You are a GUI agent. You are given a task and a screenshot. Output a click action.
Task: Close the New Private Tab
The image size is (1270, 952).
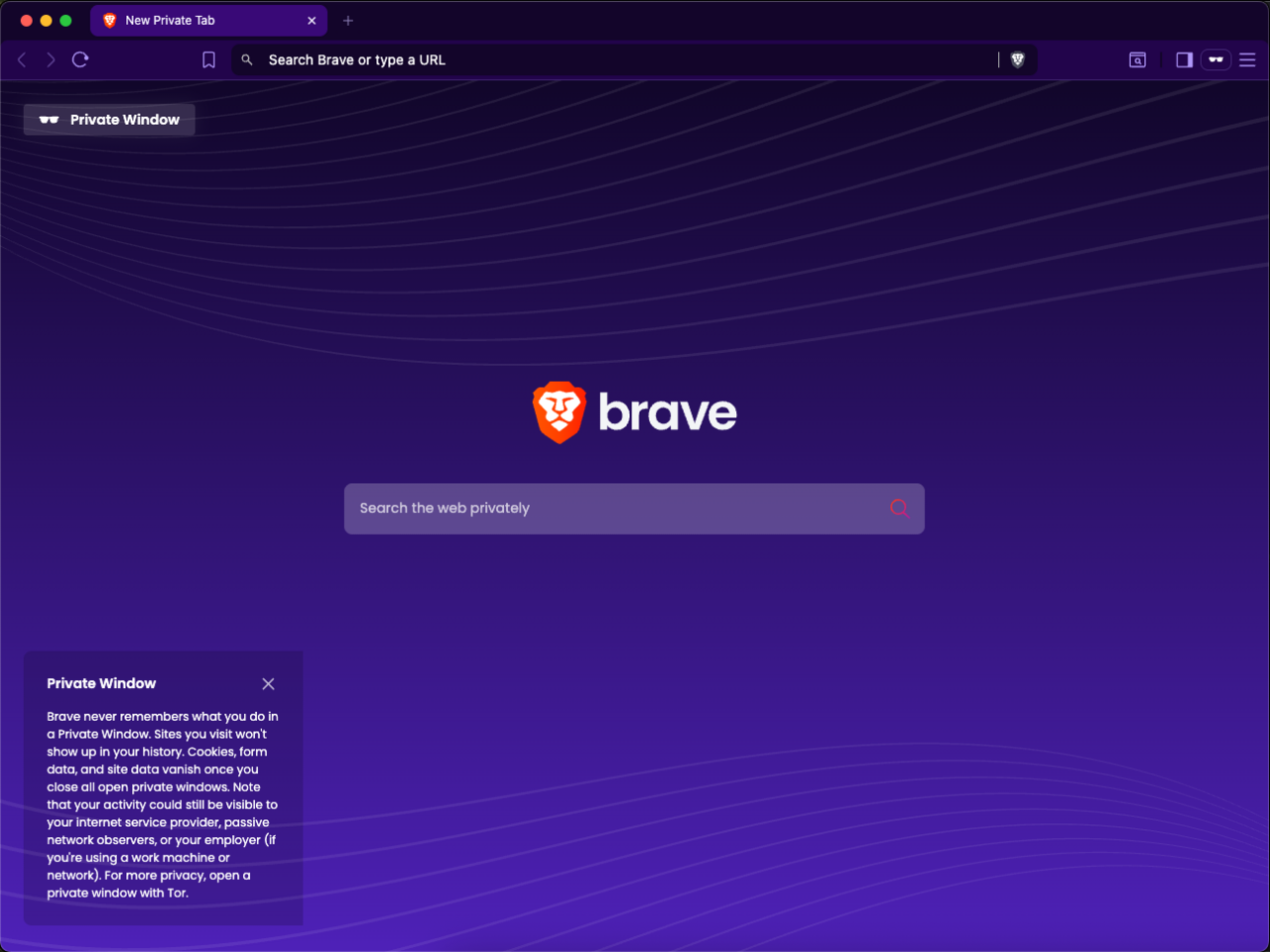[x=312, y=20]
